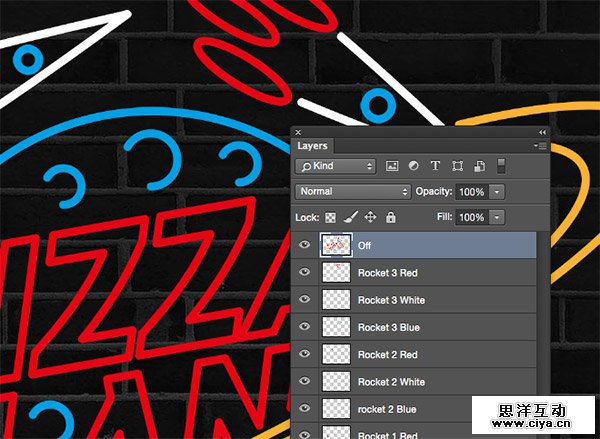This screenshot has width=600, height=439.
Task: Select layer name "Rocket 3 Red"
Action: [388, 273]
